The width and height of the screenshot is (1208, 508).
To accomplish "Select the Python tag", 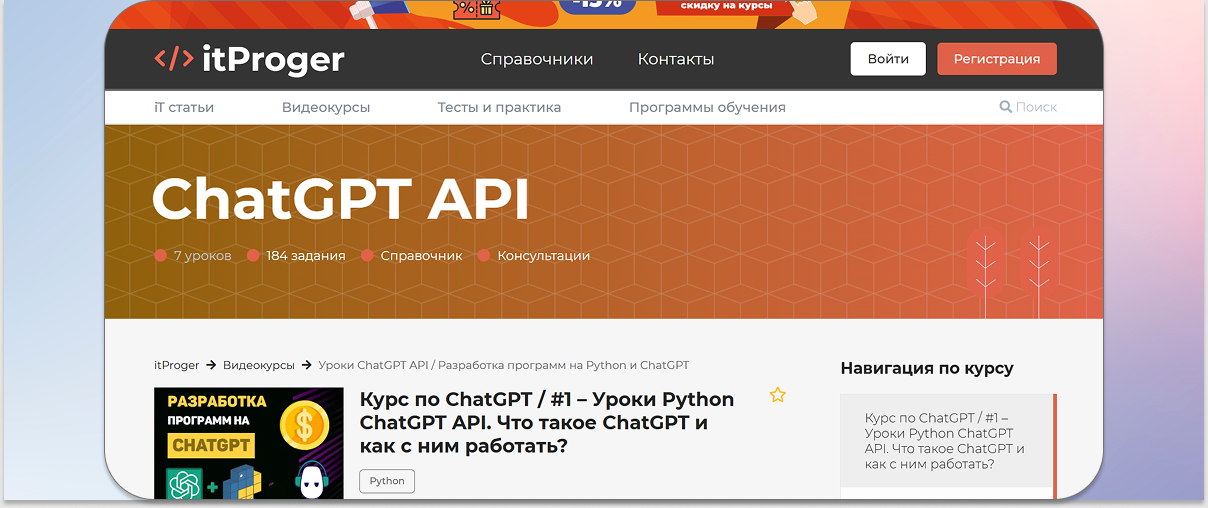I will click(387, 481).
